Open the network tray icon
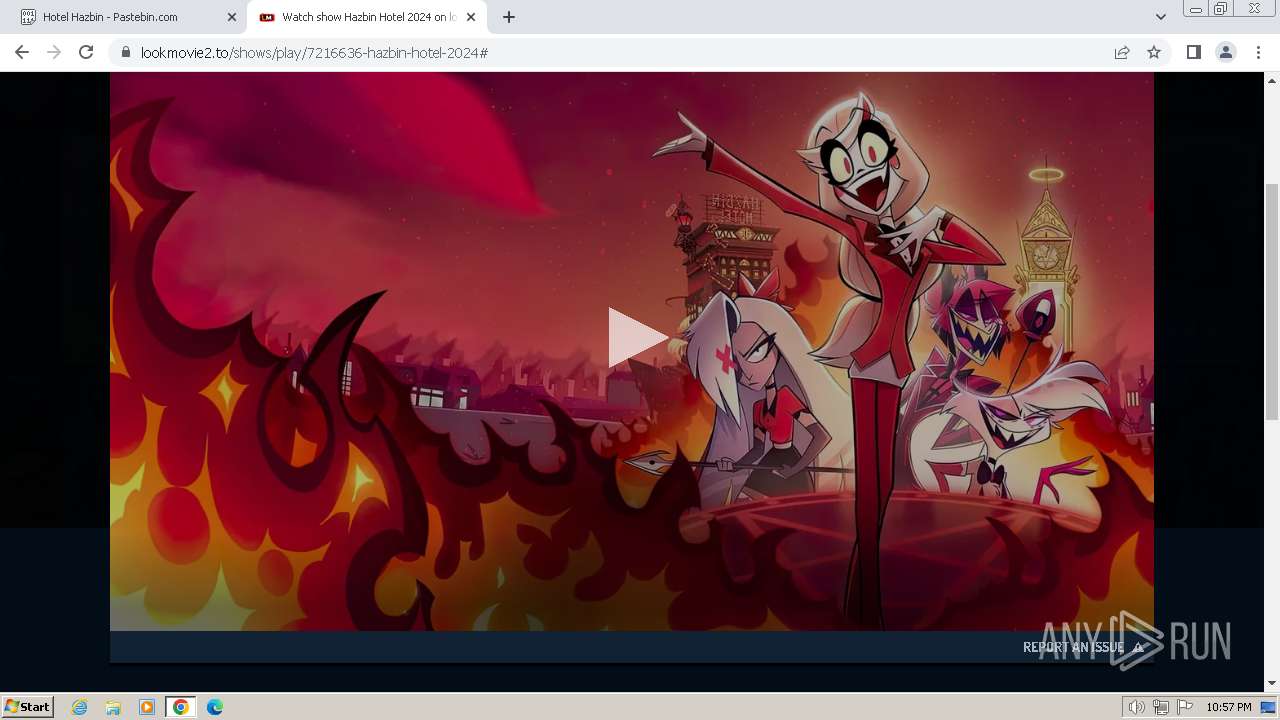The width and height of the screenshot is (1280, 720). (1161, 707)
